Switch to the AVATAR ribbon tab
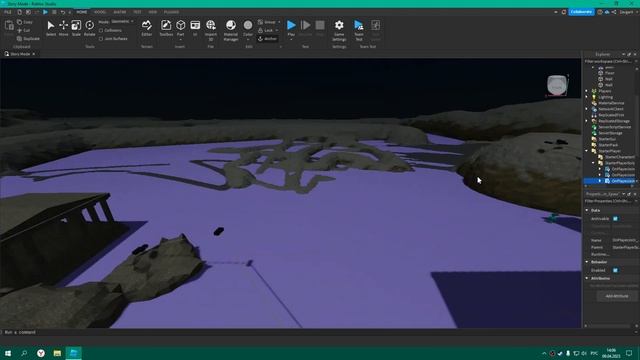 [120, 12]
